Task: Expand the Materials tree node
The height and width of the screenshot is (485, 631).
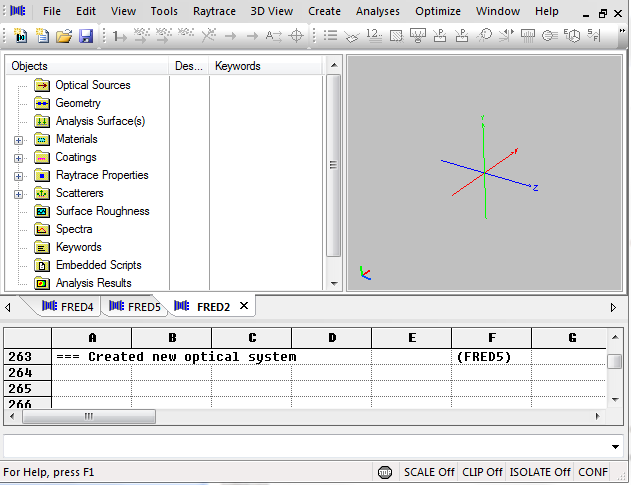Action: coord(18,140)
